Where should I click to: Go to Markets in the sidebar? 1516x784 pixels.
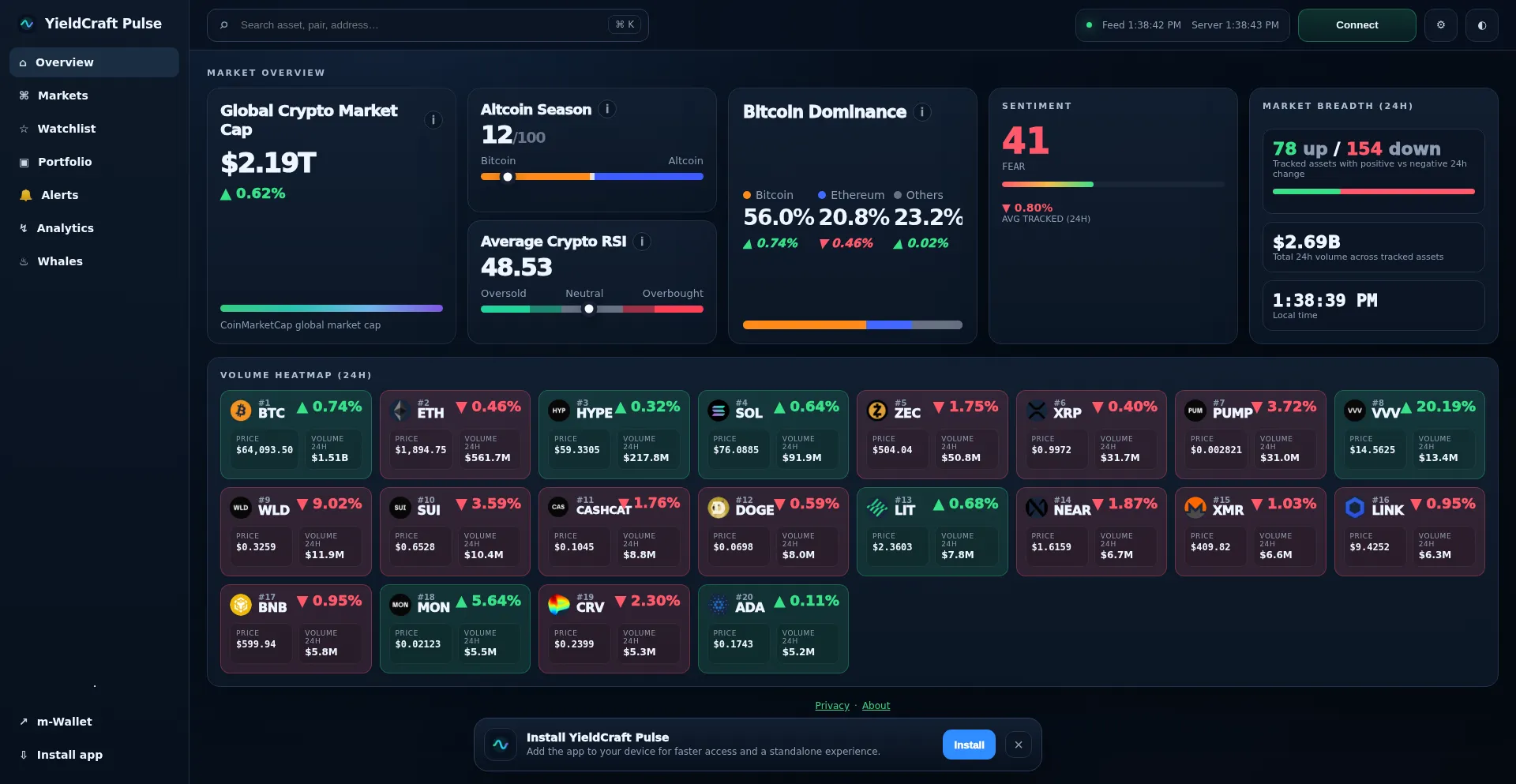(x=94, y=96)
